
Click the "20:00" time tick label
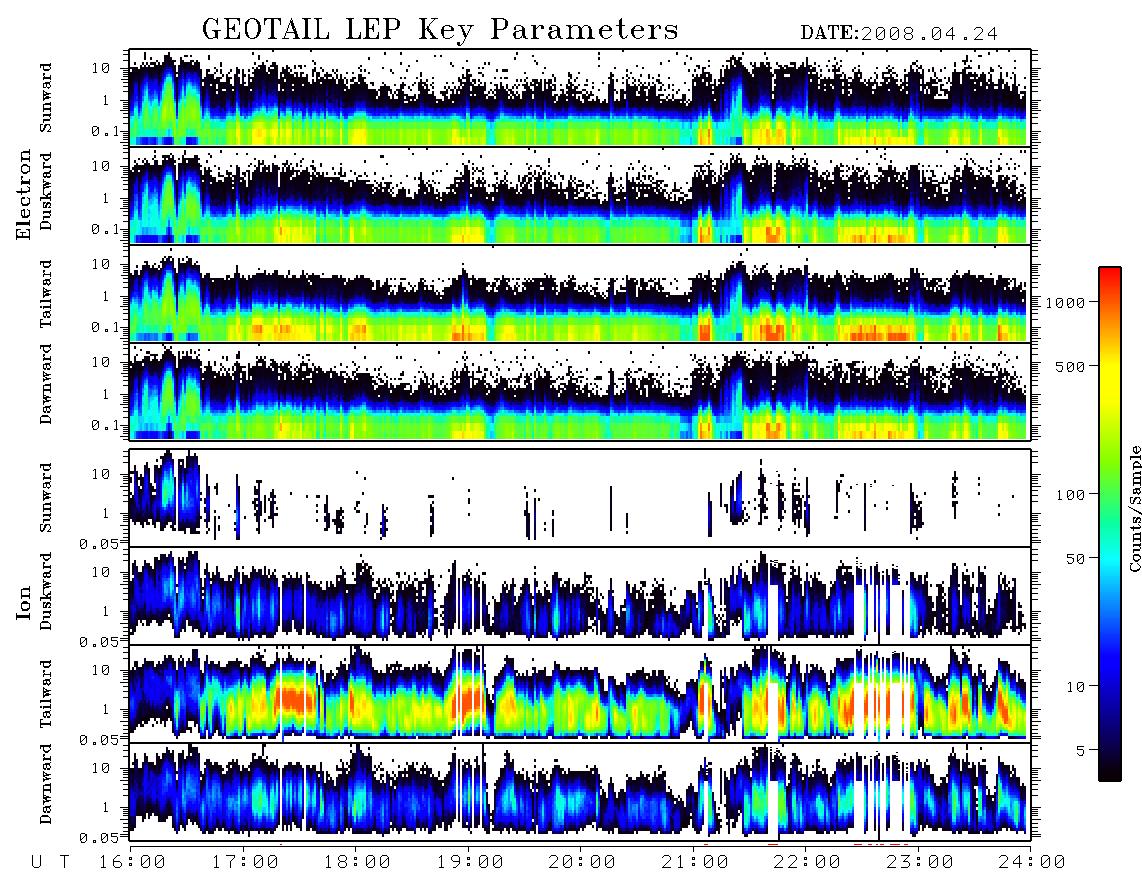(x=582, y=863)
